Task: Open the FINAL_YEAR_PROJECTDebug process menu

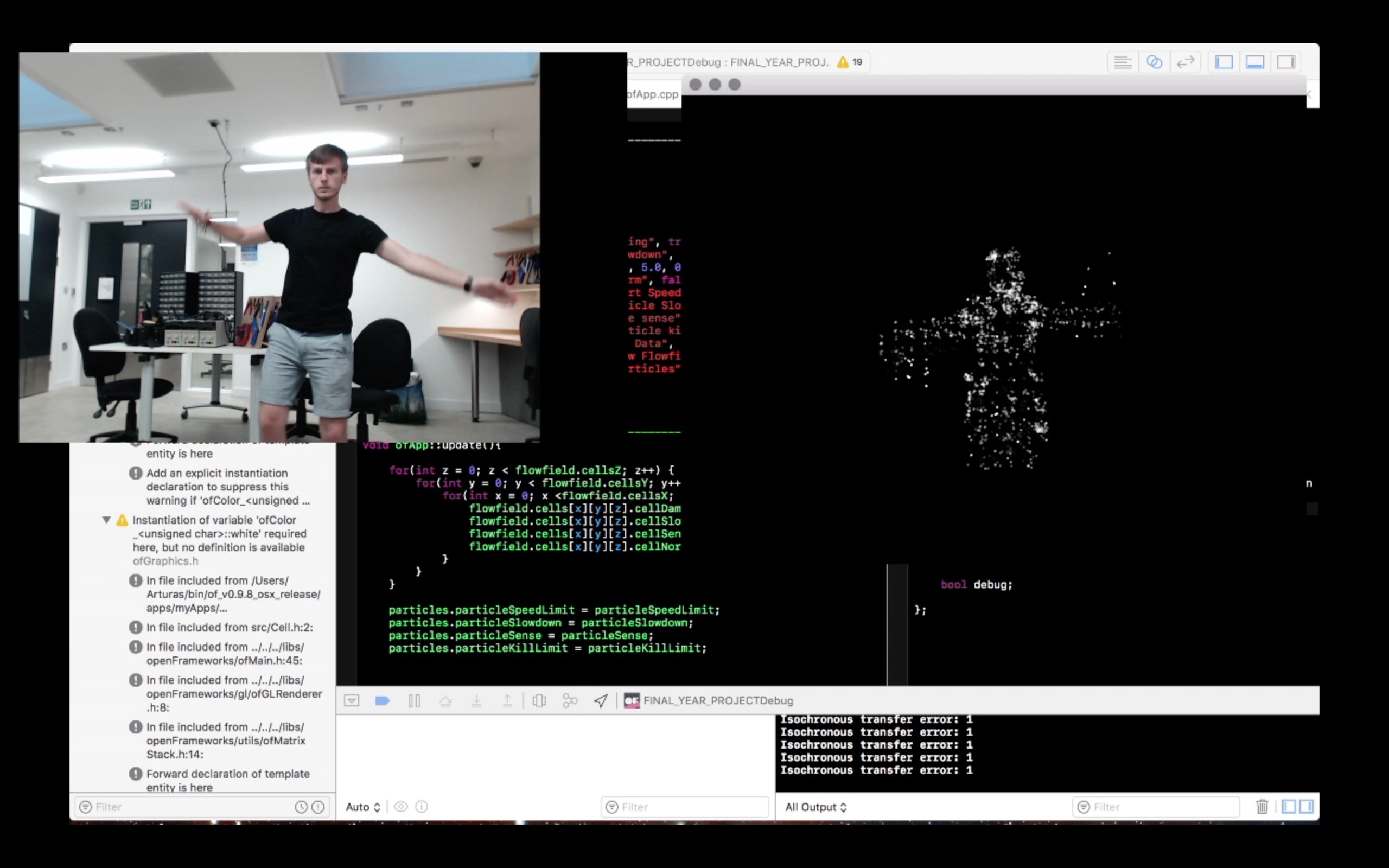Action: tap(709, 700)
